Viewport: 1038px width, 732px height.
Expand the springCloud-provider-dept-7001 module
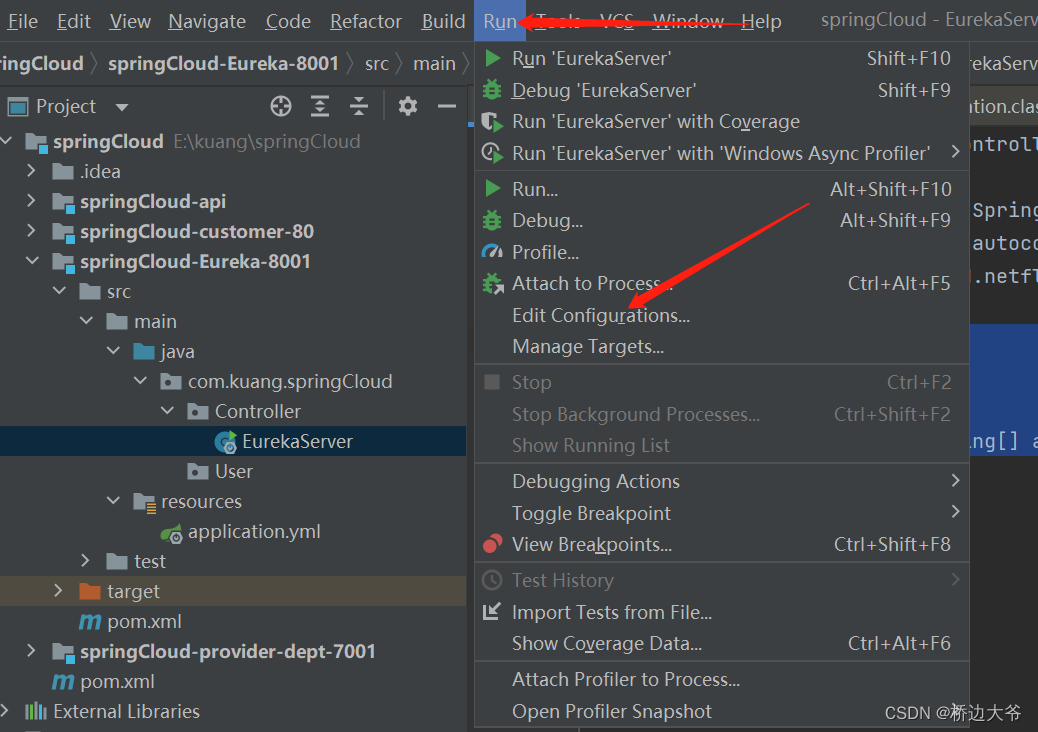31,651
